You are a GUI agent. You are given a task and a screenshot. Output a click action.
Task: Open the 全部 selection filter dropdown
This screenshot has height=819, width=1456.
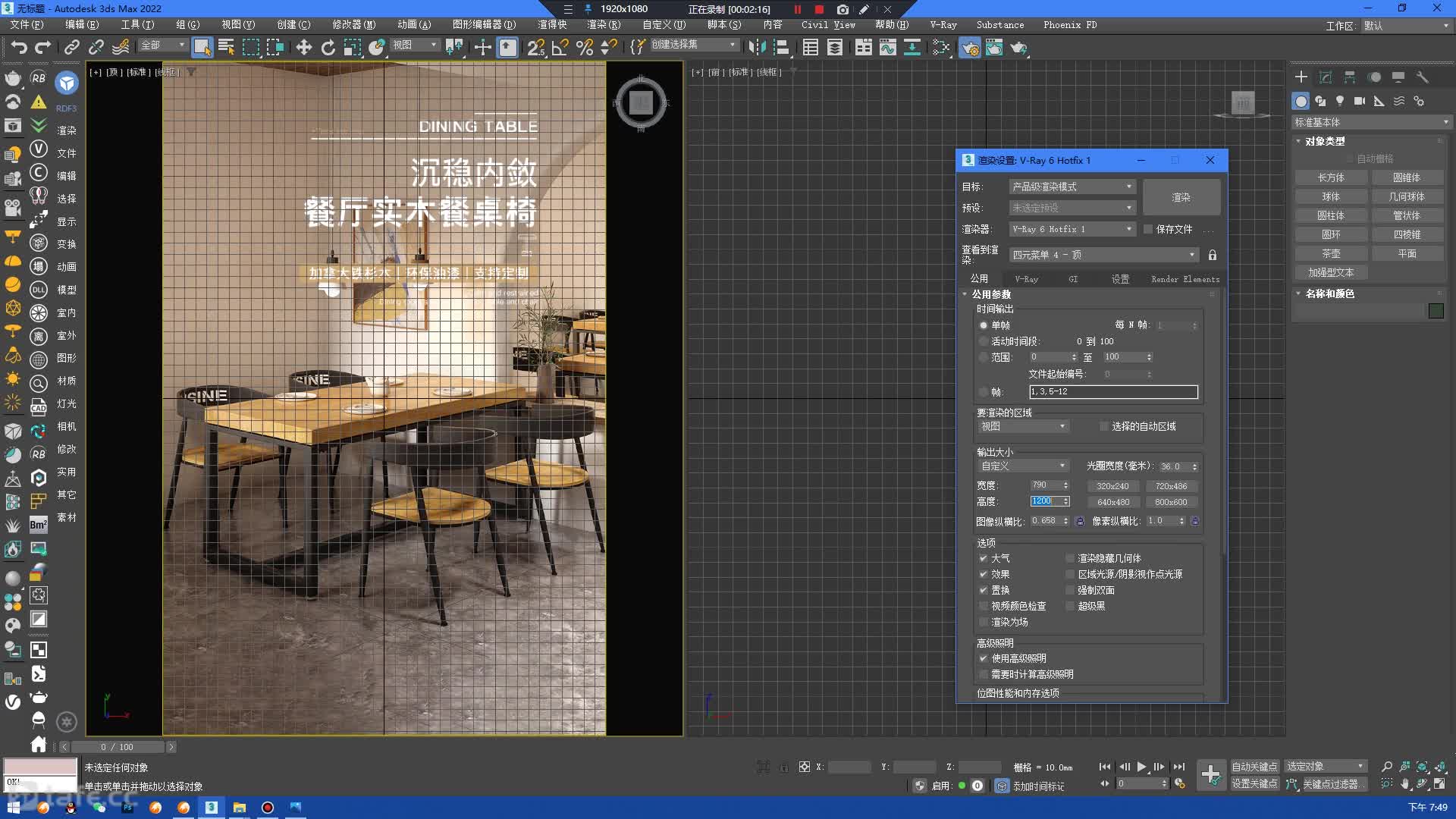tap(162, 45)
